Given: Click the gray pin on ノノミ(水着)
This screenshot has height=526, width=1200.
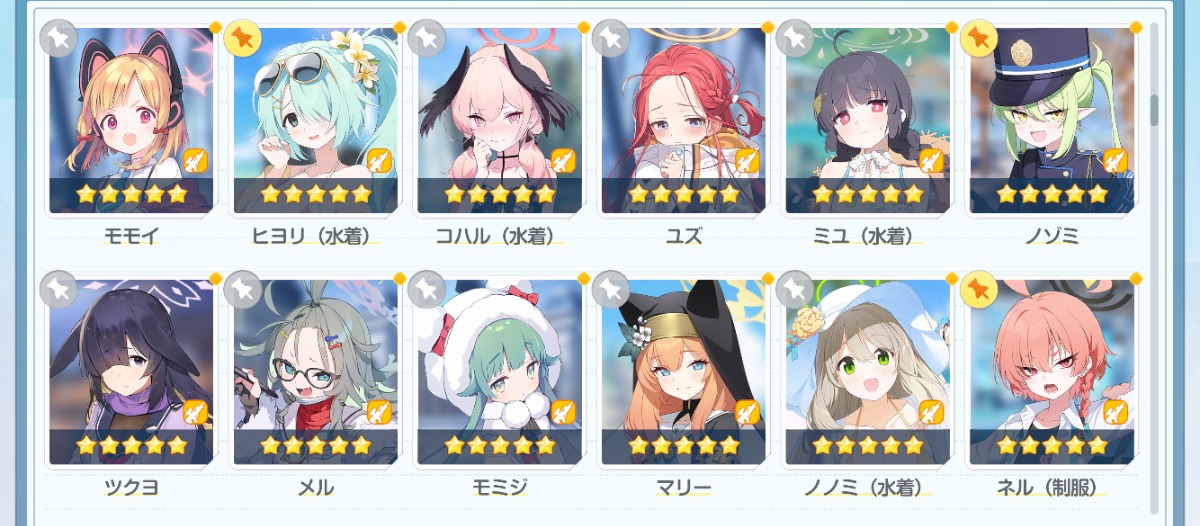Looking at the screenshot, I should (x=795, y=290).
